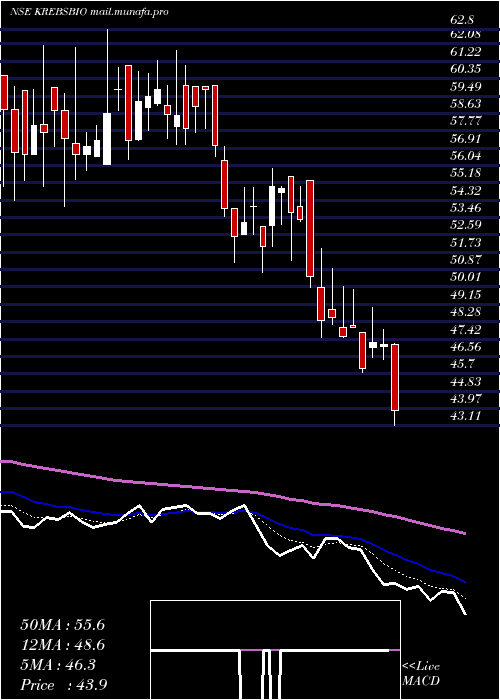Click the 43.11 price label

(x=466, y=416)
